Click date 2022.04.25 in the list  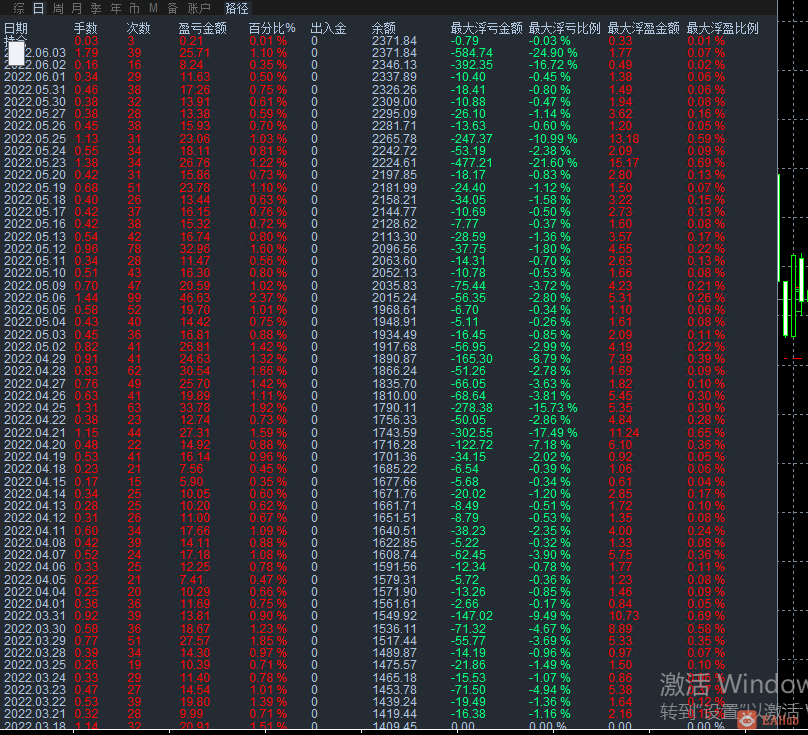pyautogui.click(x=35, y=408)
